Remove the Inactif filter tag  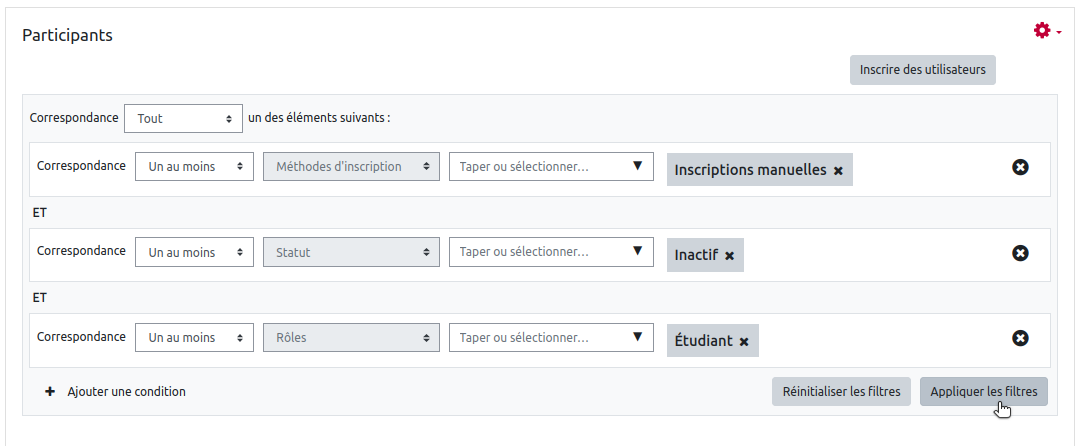pos(729,256)
